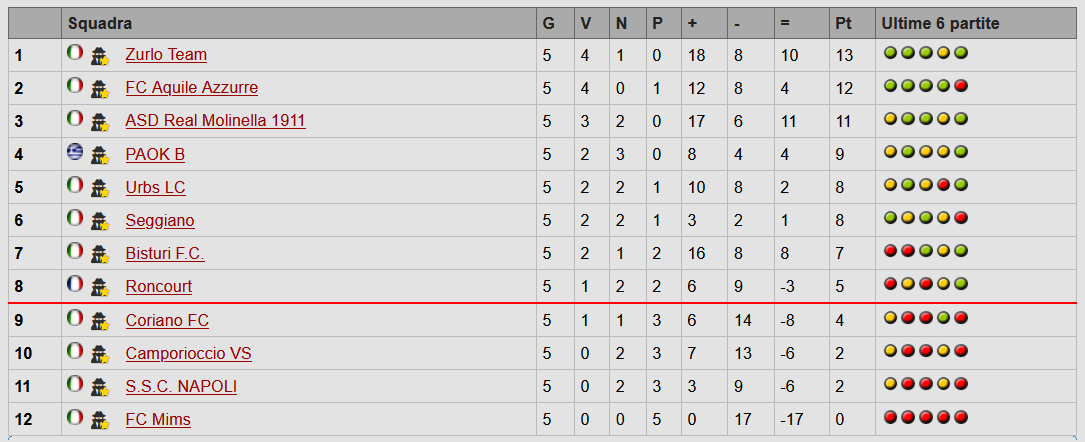Click the Squadra column header
This screenshot has height=442, width=1085.
click(x=100, y=23)
